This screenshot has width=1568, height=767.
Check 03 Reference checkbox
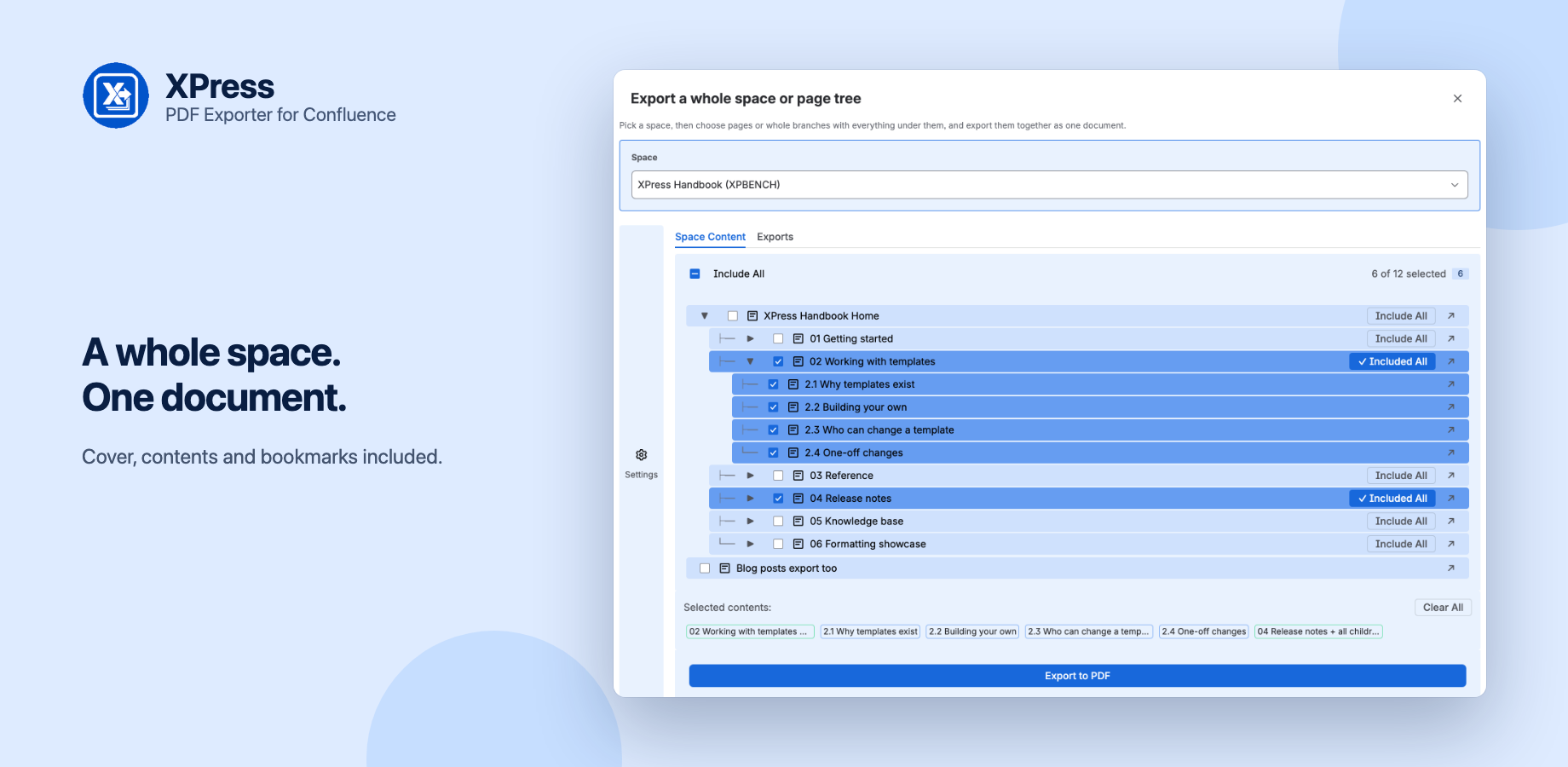[778, 476]
